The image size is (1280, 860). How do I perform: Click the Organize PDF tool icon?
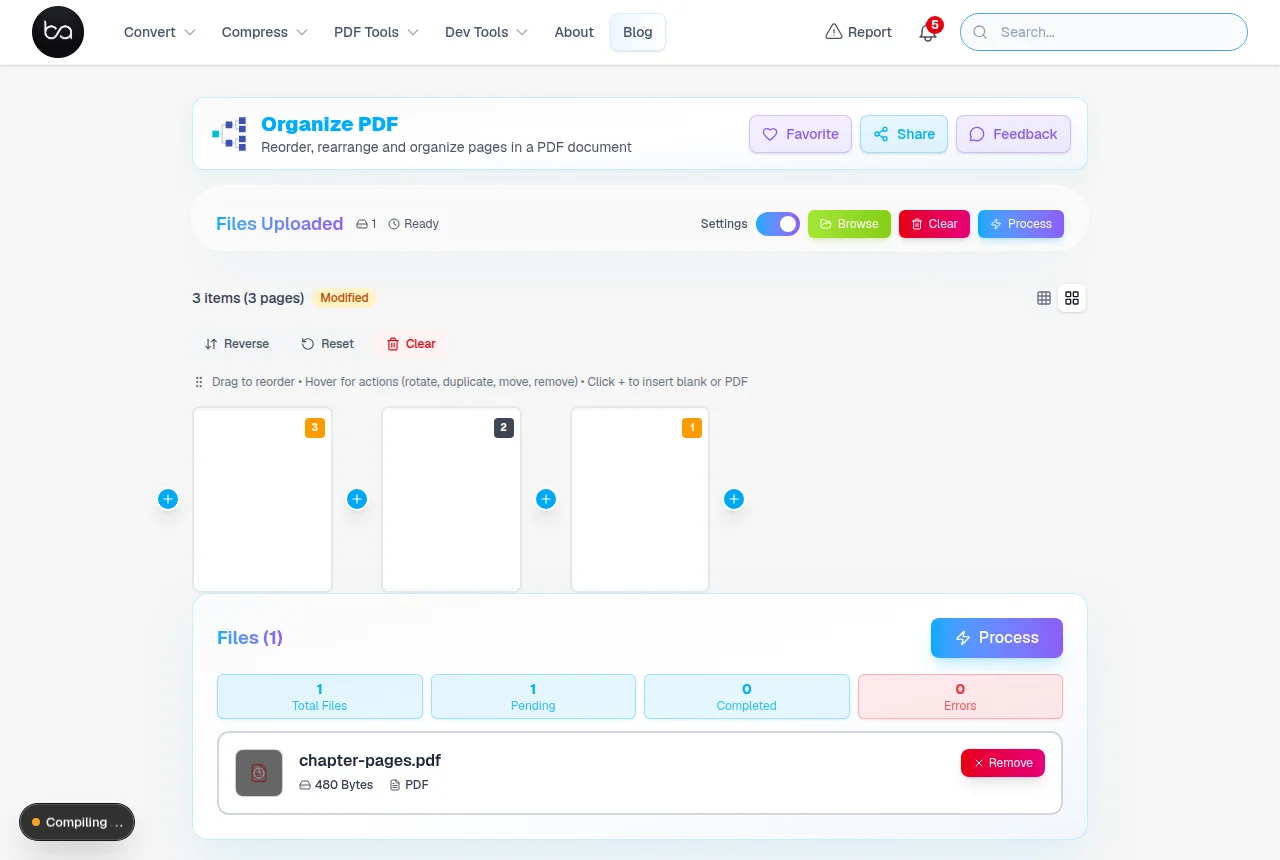(x=229, y=134)
